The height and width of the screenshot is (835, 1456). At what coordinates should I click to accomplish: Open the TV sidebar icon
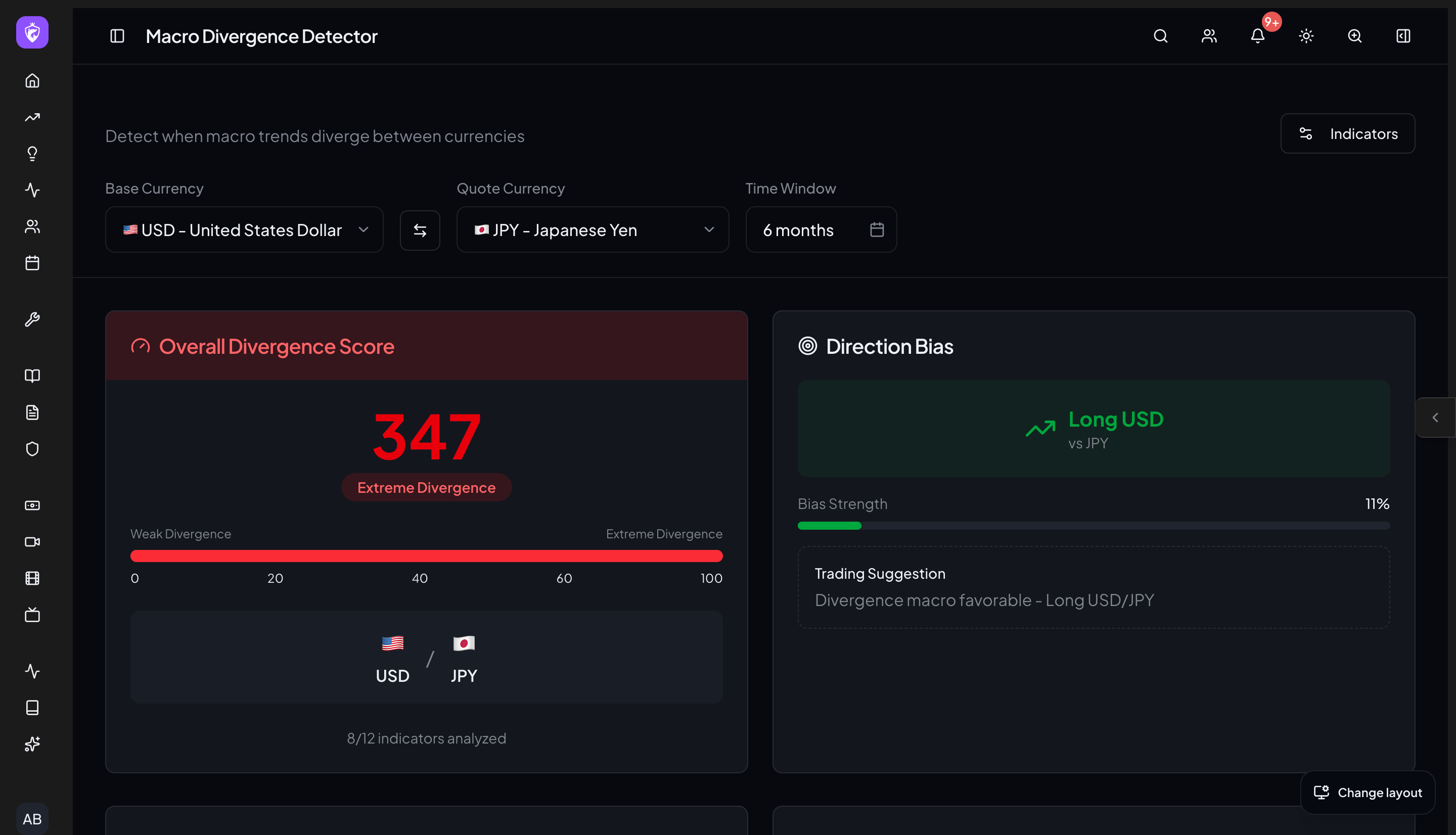pos(32,615)
